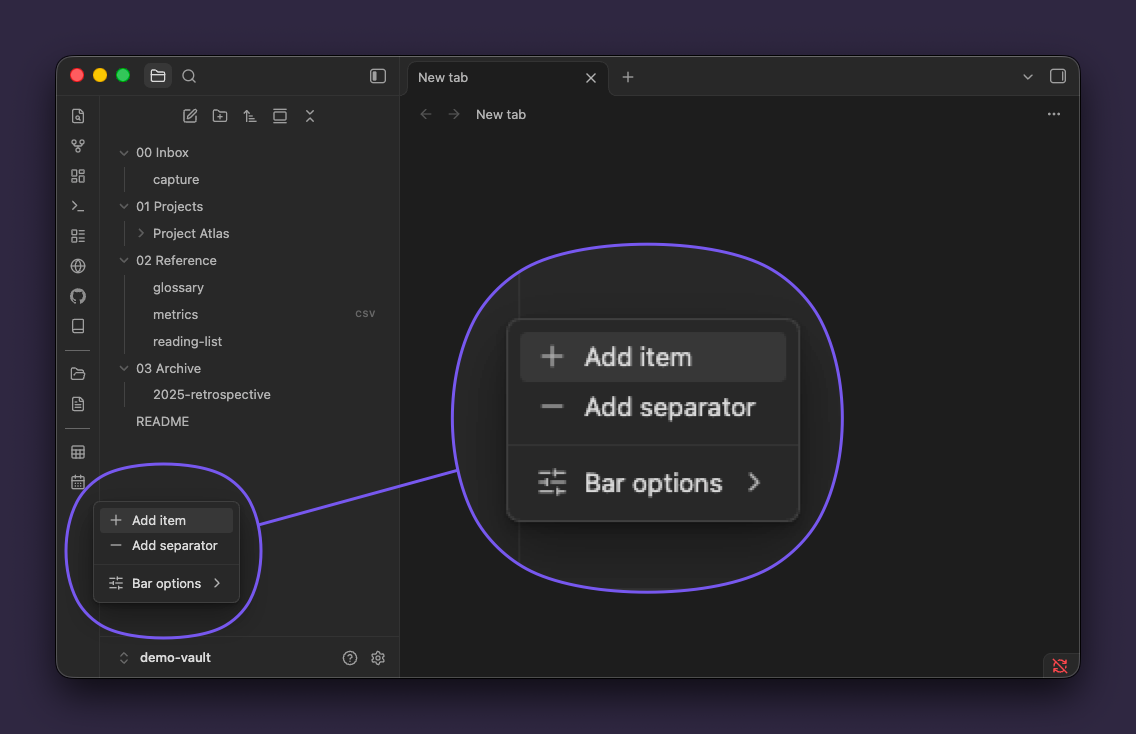1136x734 pixels.
Task: Collapse the 01 Projects folder chevron
Action: [124, 207]
